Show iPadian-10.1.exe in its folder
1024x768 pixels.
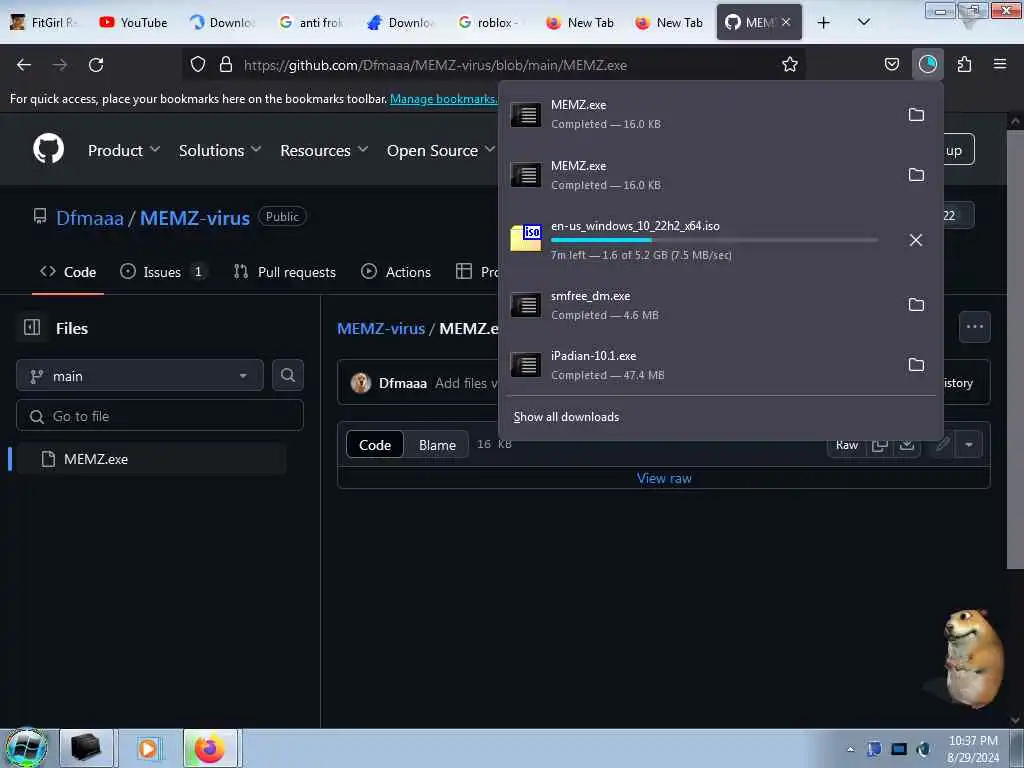click(x=916, y=365)
